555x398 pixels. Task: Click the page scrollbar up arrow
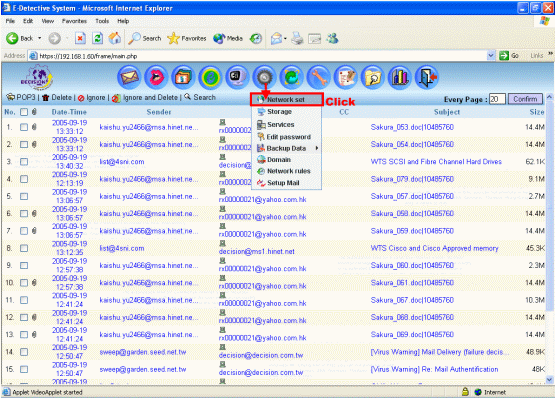549,96
